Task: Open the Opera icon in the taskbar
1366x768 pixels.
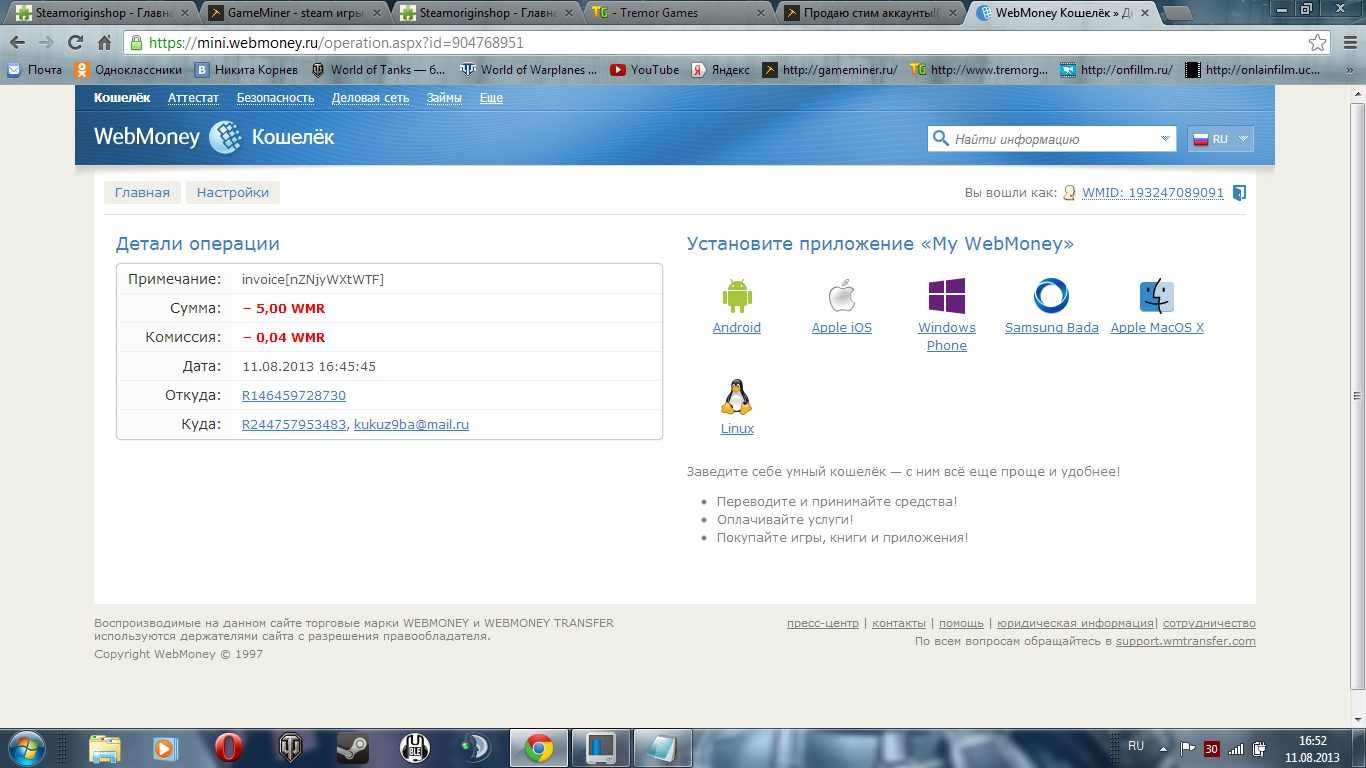Action: [229, 747]
